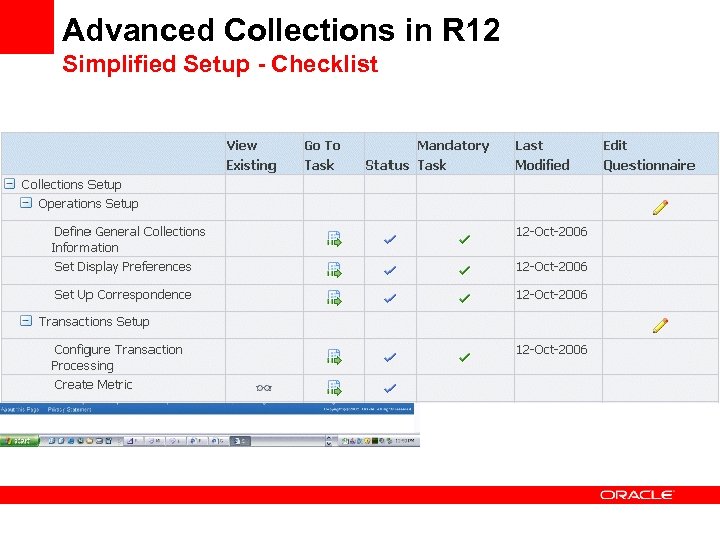Viewport: 720px width, 540px height.
Task: Click 12-Oct-2006 date for Configure Transaction Processing
Action: coord(551,350)
